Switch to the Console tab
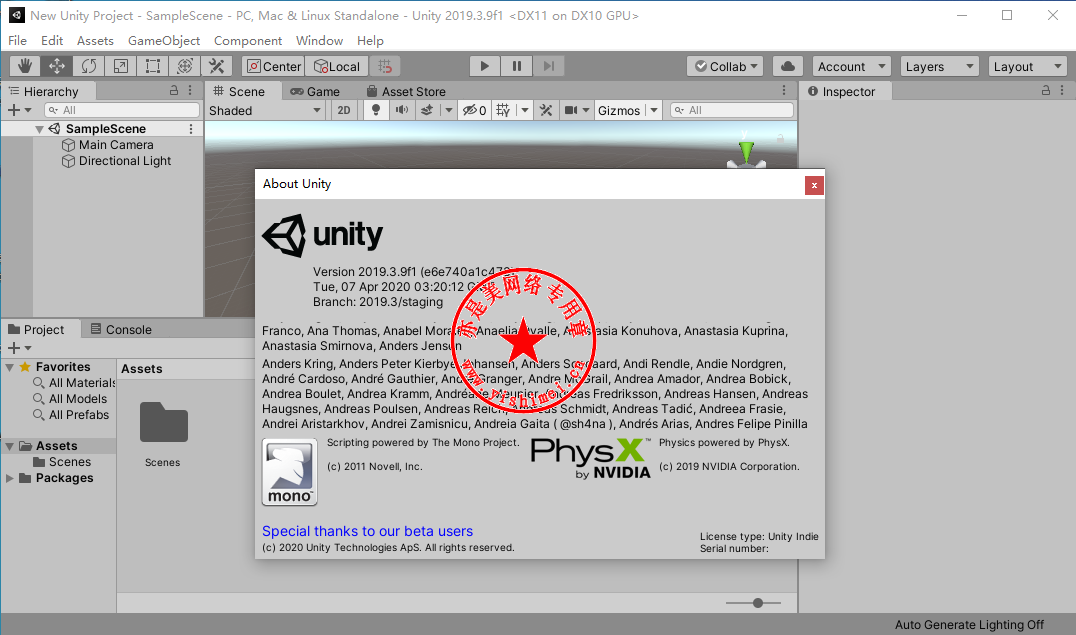This screenshot has height=635, width=1076. tap(121, 330)
